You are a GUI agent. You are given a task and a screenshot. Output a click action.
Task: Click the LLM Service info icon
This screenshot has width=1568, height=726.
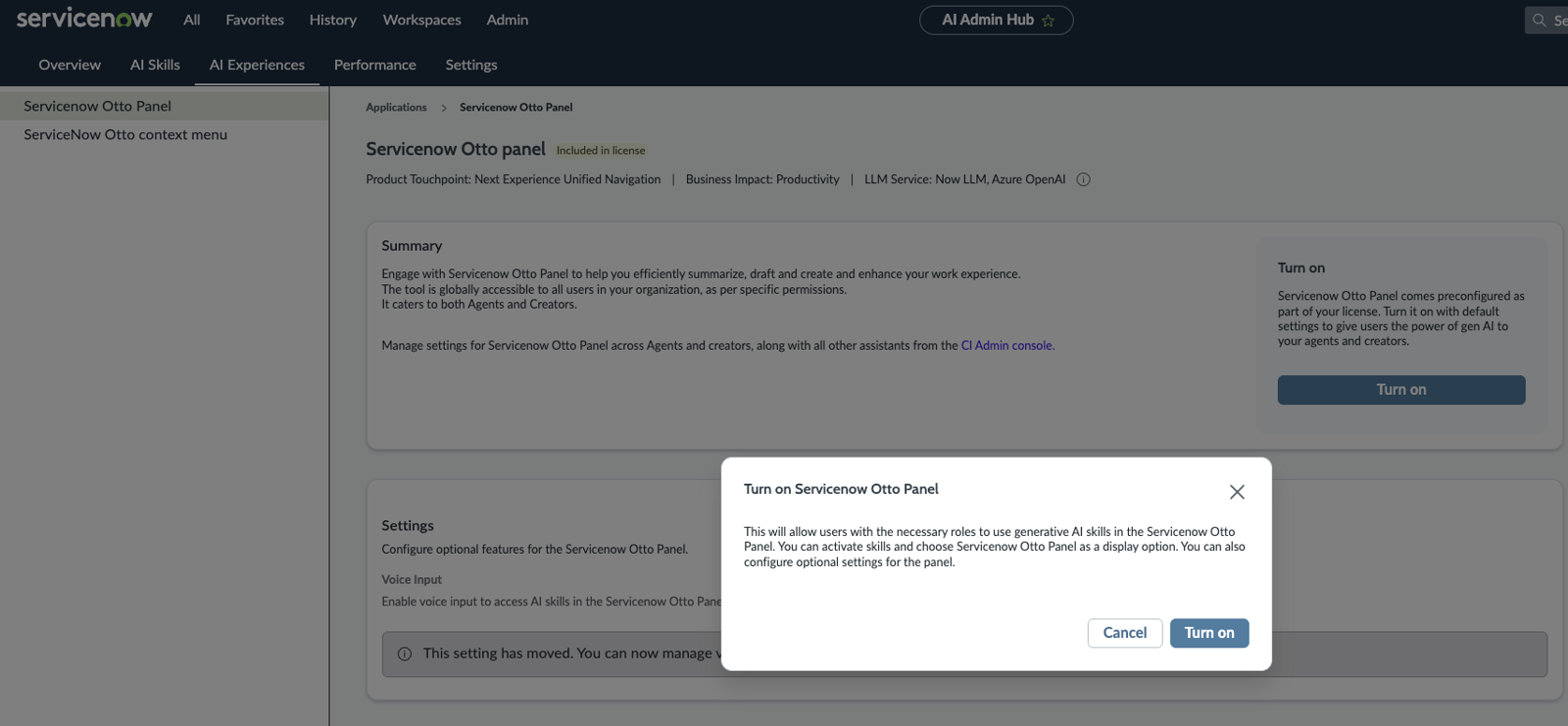pyautogui.click(x=1083, y=179)
